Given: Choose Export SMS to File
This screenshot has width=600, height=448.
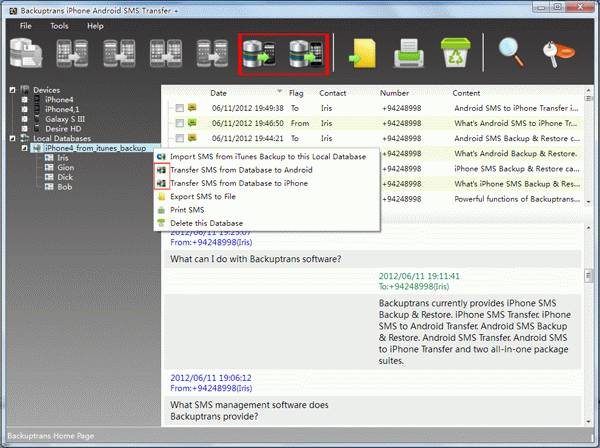Looking at the screenshot, I should click(x=267, y=197).
